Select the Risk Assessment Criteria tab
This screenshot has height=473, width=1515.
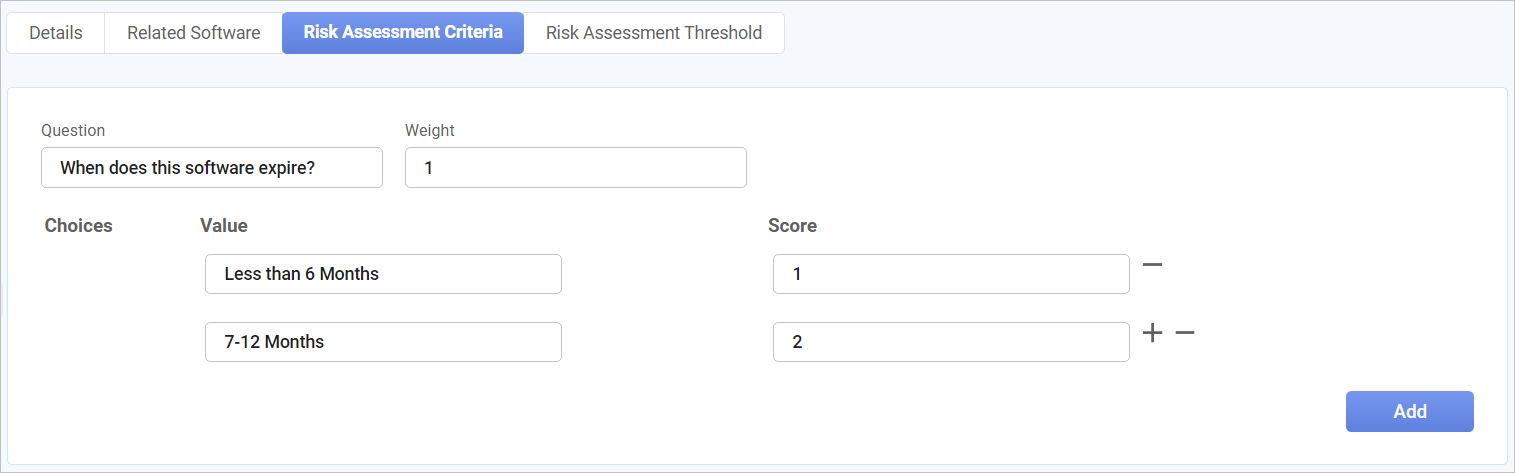click(402, 33)
